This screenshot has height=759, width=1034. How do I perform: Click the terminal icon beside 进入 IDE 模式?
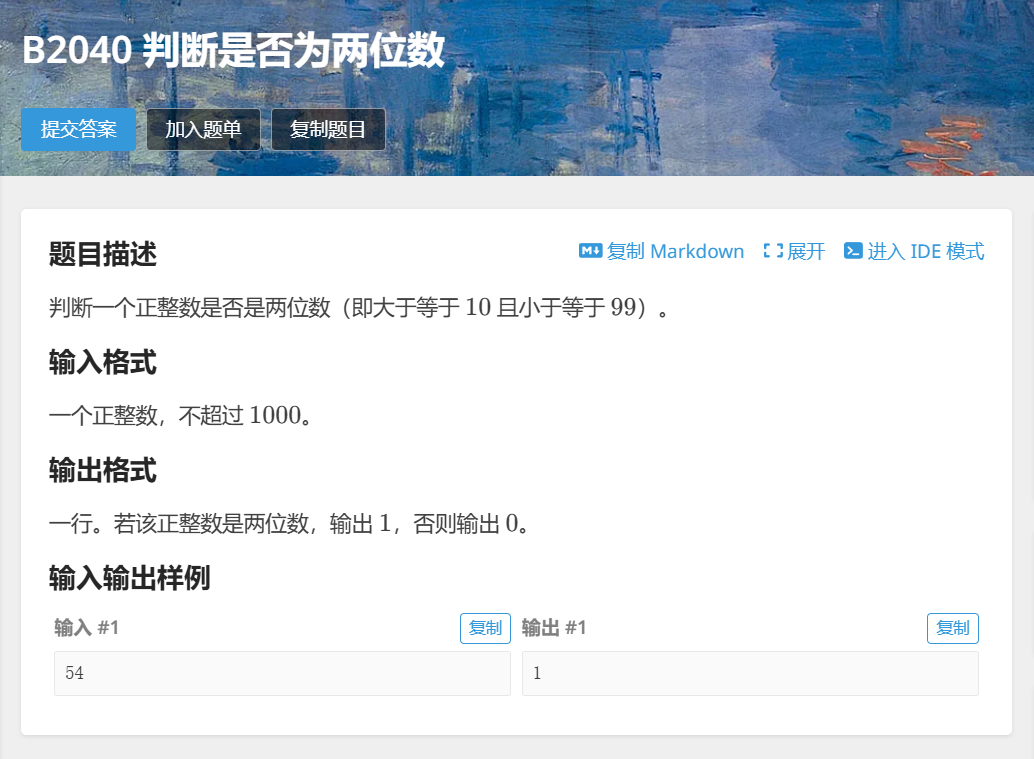tap(852, 251)
